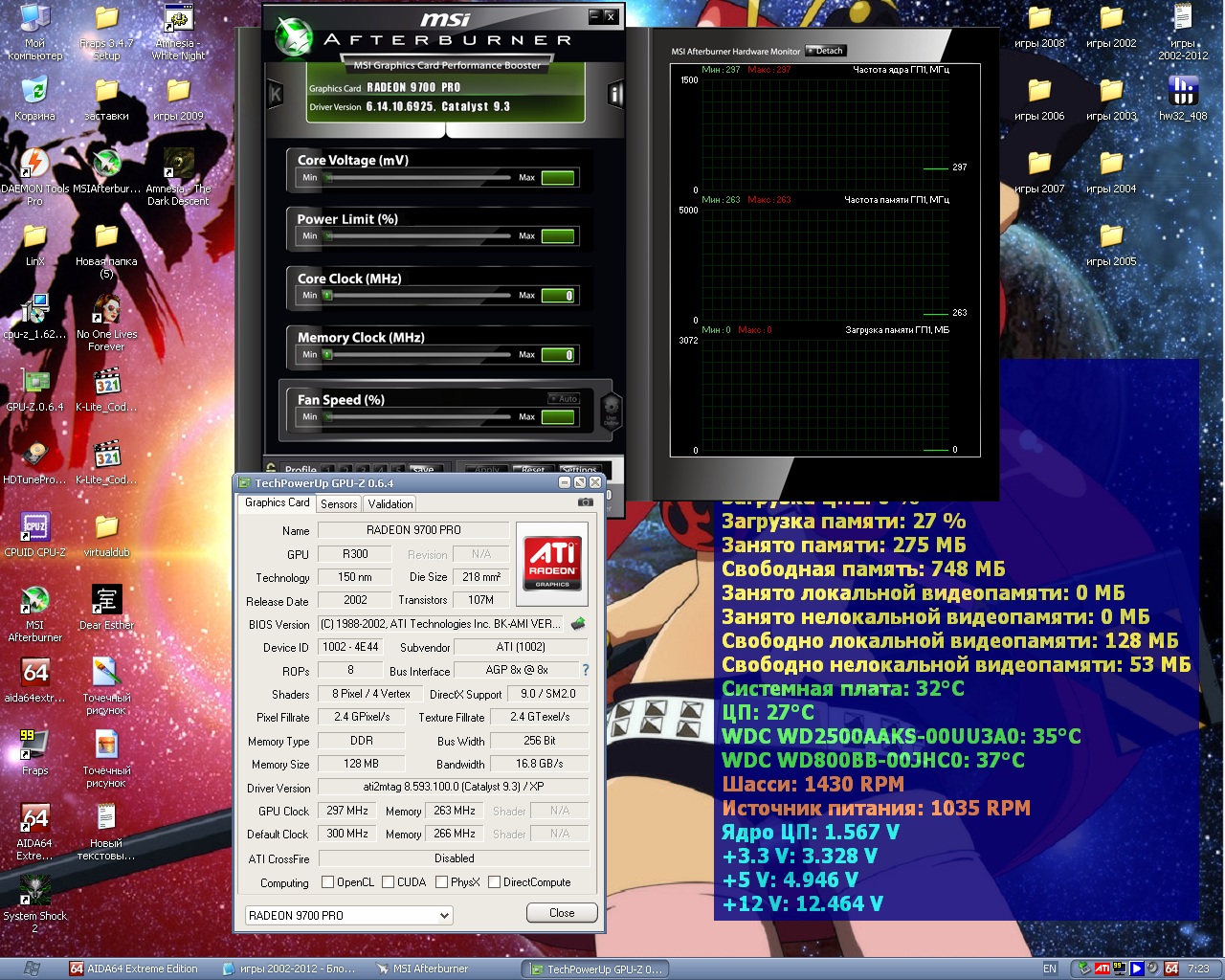Viewport: 1225px width, 980px height.
Task: Switch to AIDA64 Extreme Edition taskbar button
Action: point(135,969)
